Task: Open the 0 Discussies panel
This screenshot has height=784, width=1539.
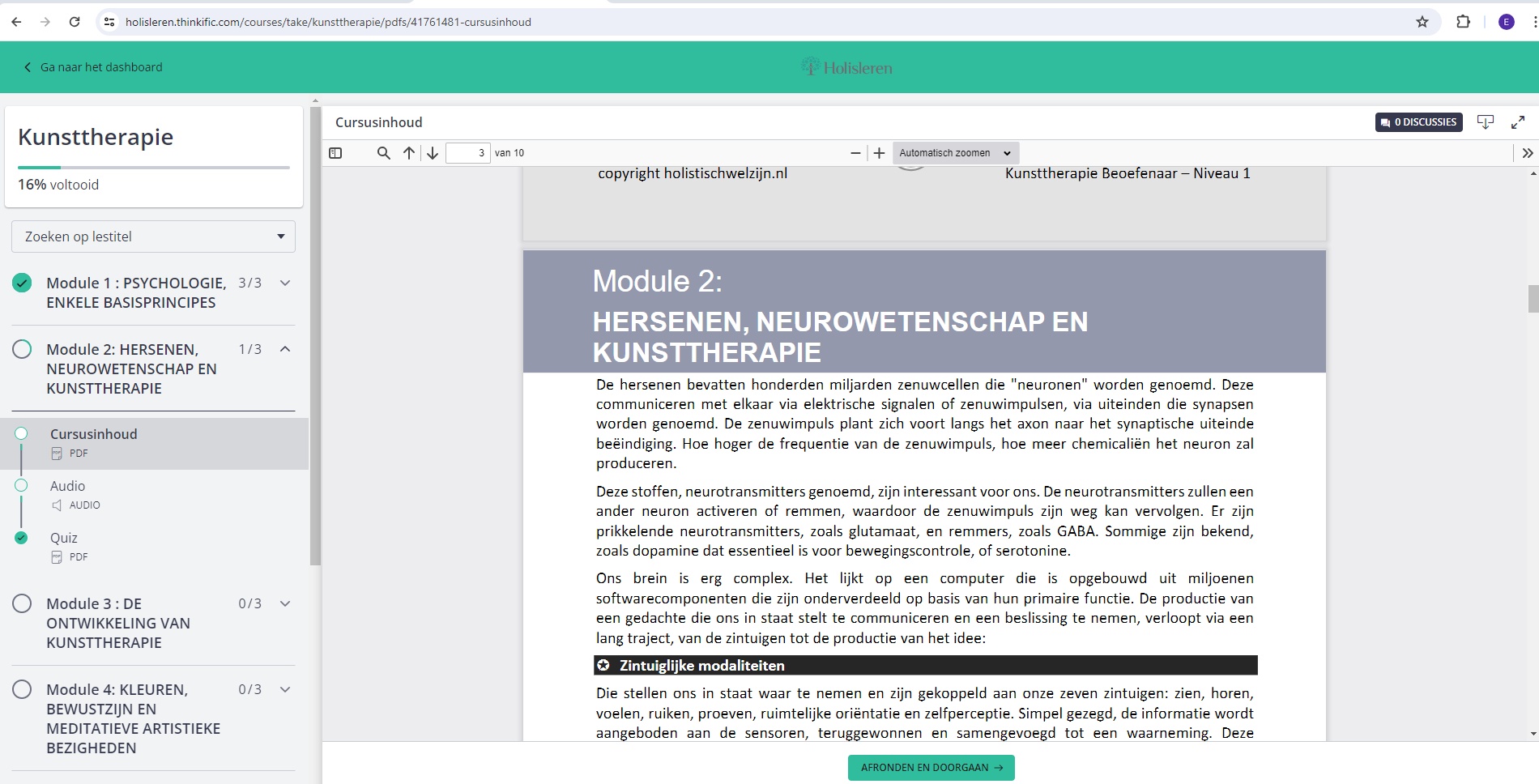Action: coord(1418,121)
